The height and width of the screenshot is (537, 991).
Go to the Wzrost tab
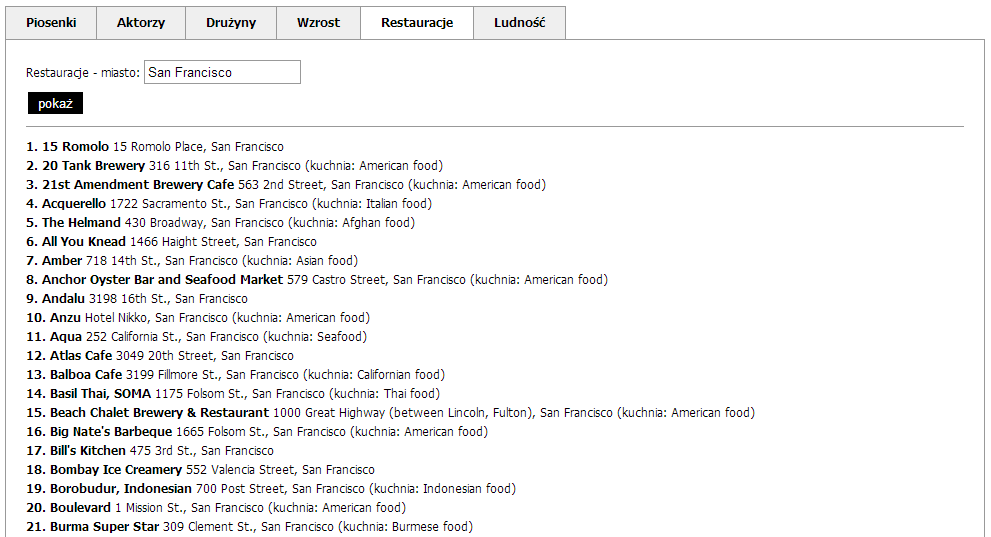[319, 23]
